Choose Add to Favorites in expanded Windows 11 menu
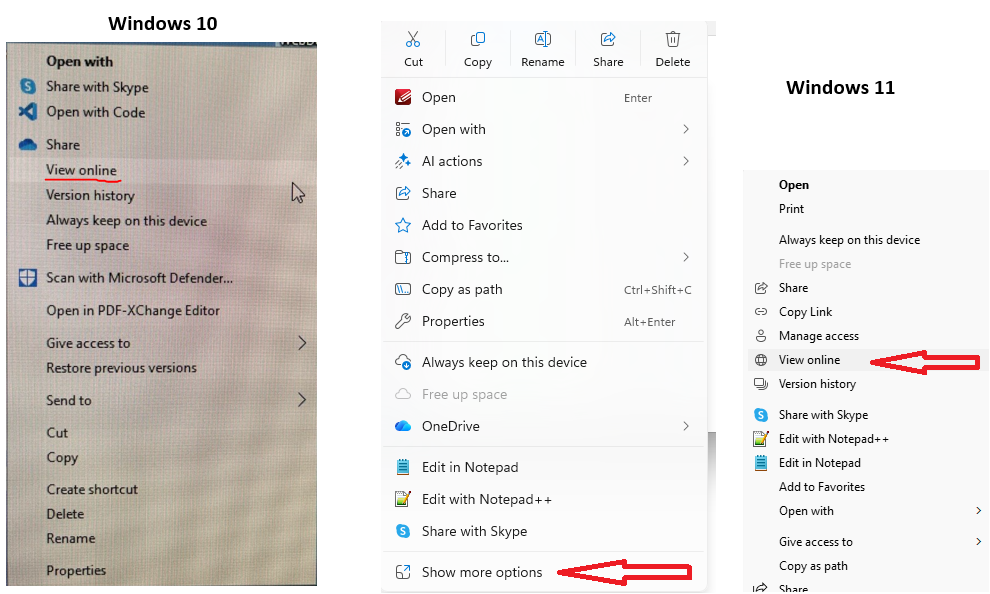Image resolution: width=990 pixels, height=594 pixels. point(821,487)
